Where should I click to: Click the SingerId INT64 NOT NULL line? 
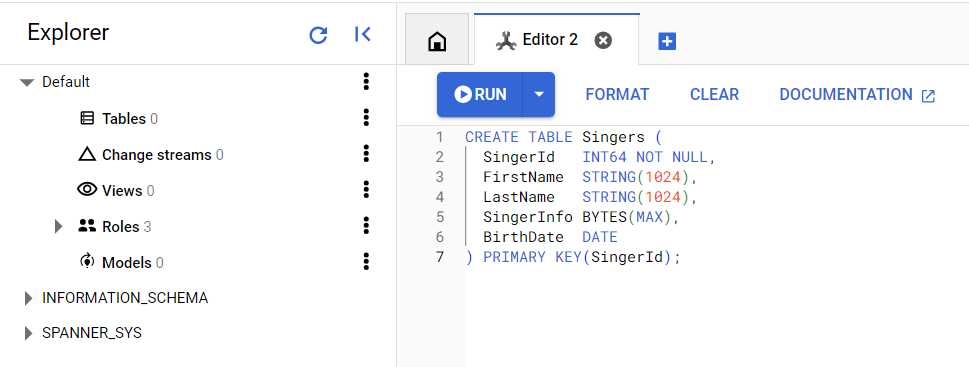[x=599, y=157]
